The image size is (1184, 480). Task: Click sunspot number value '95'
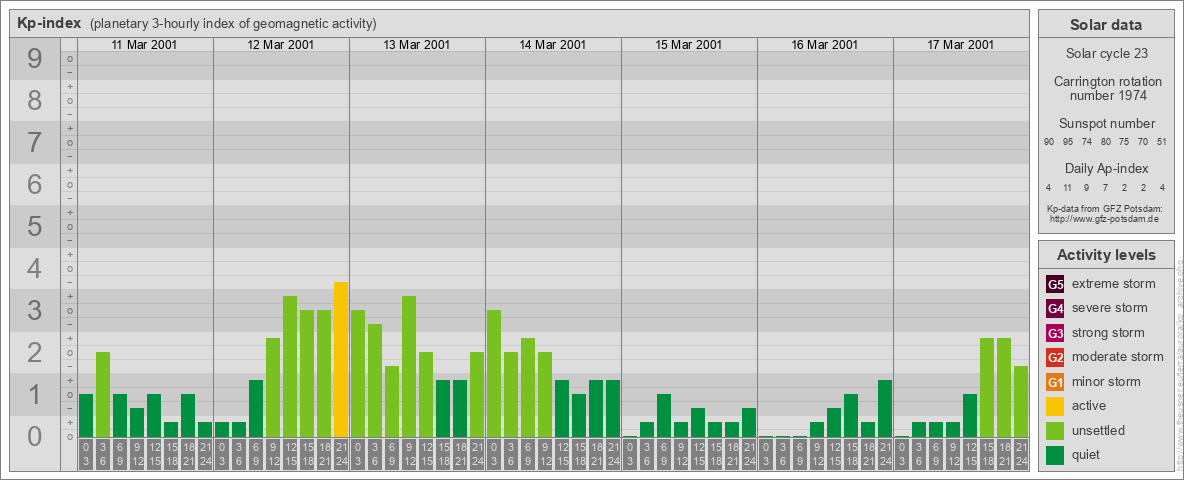(x=1068, y=142)
